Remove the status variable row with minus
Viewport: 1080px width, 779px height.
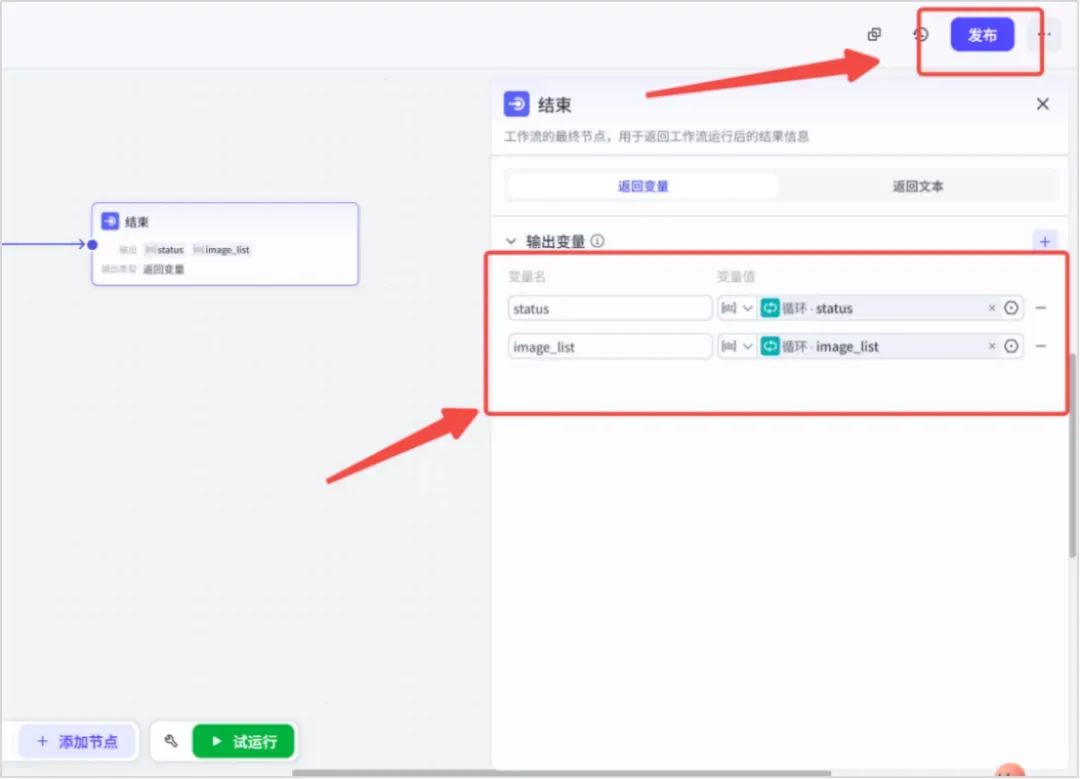click(1041, 308)
